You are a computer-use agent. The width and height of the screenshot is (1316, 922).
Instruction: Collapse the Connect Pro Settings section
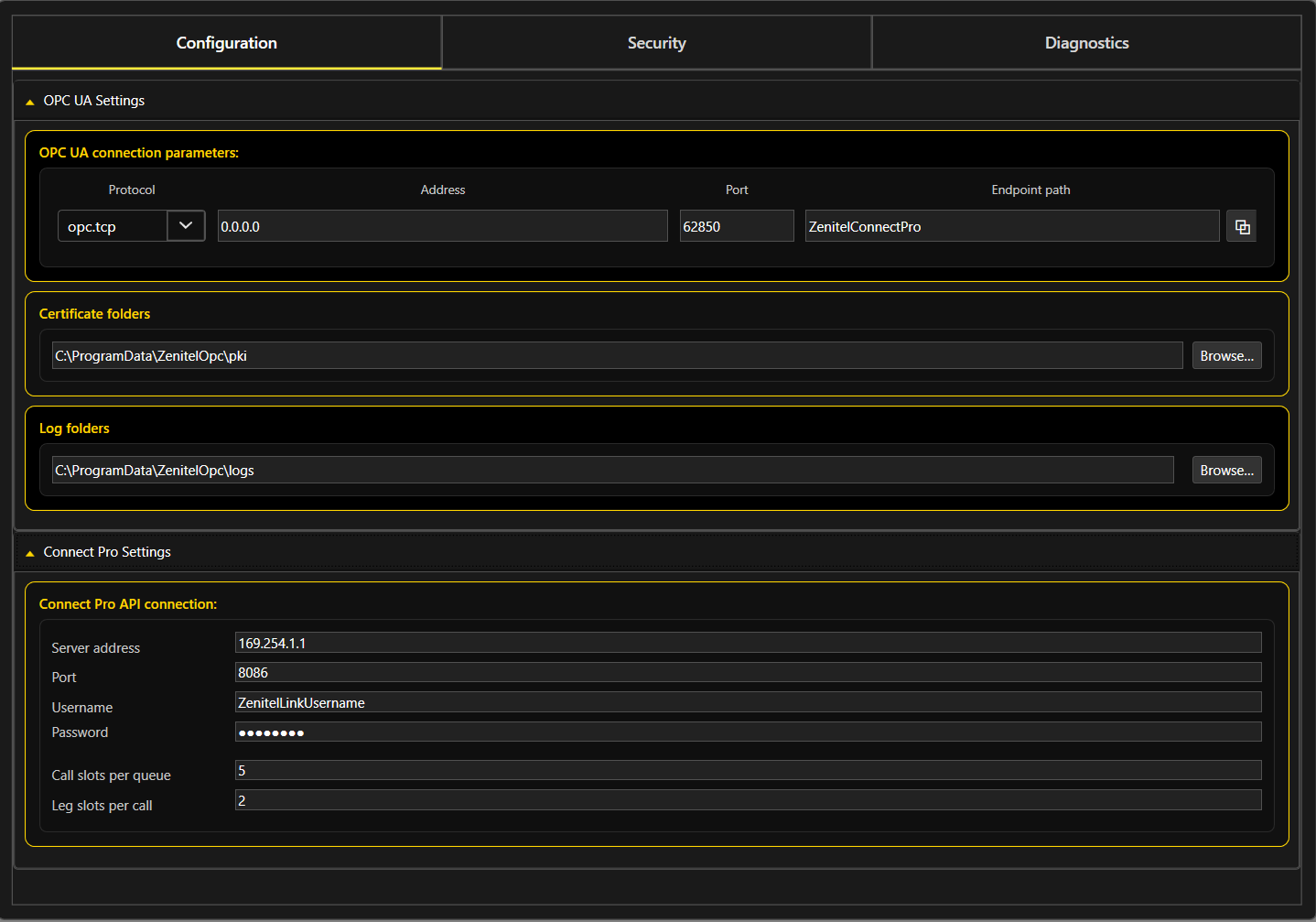pos(30,553)
